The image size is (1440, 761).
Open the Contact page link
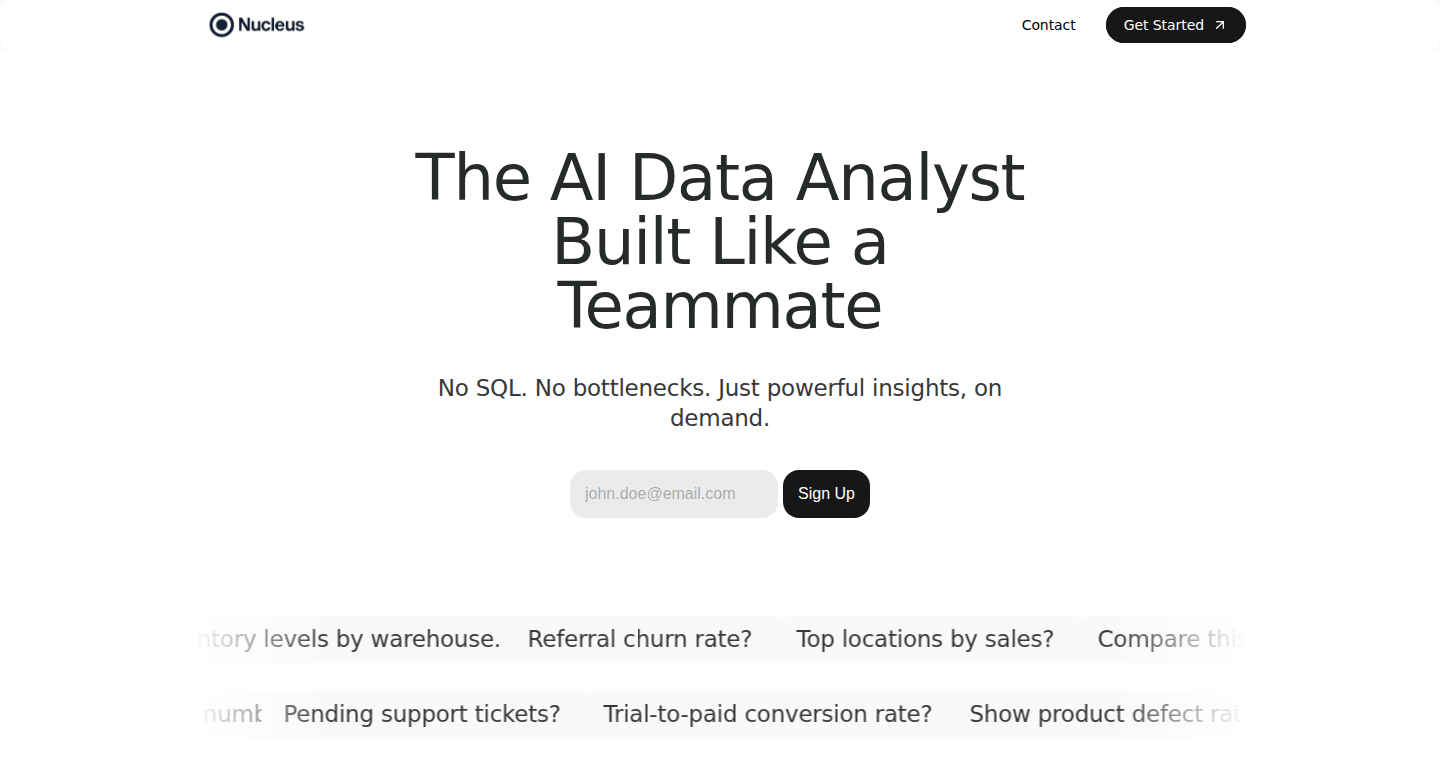coord(1048,25)
